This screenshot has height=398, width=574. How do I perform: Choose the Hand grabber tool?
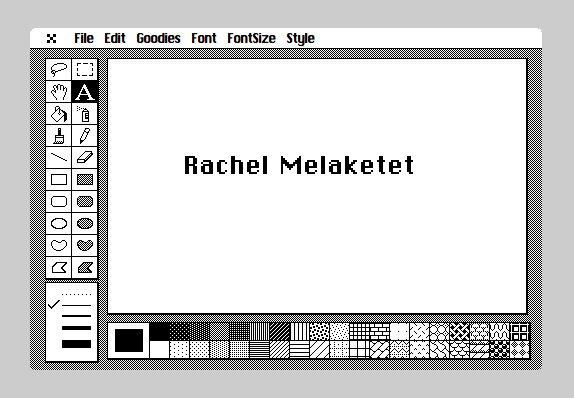click(59, 92)
